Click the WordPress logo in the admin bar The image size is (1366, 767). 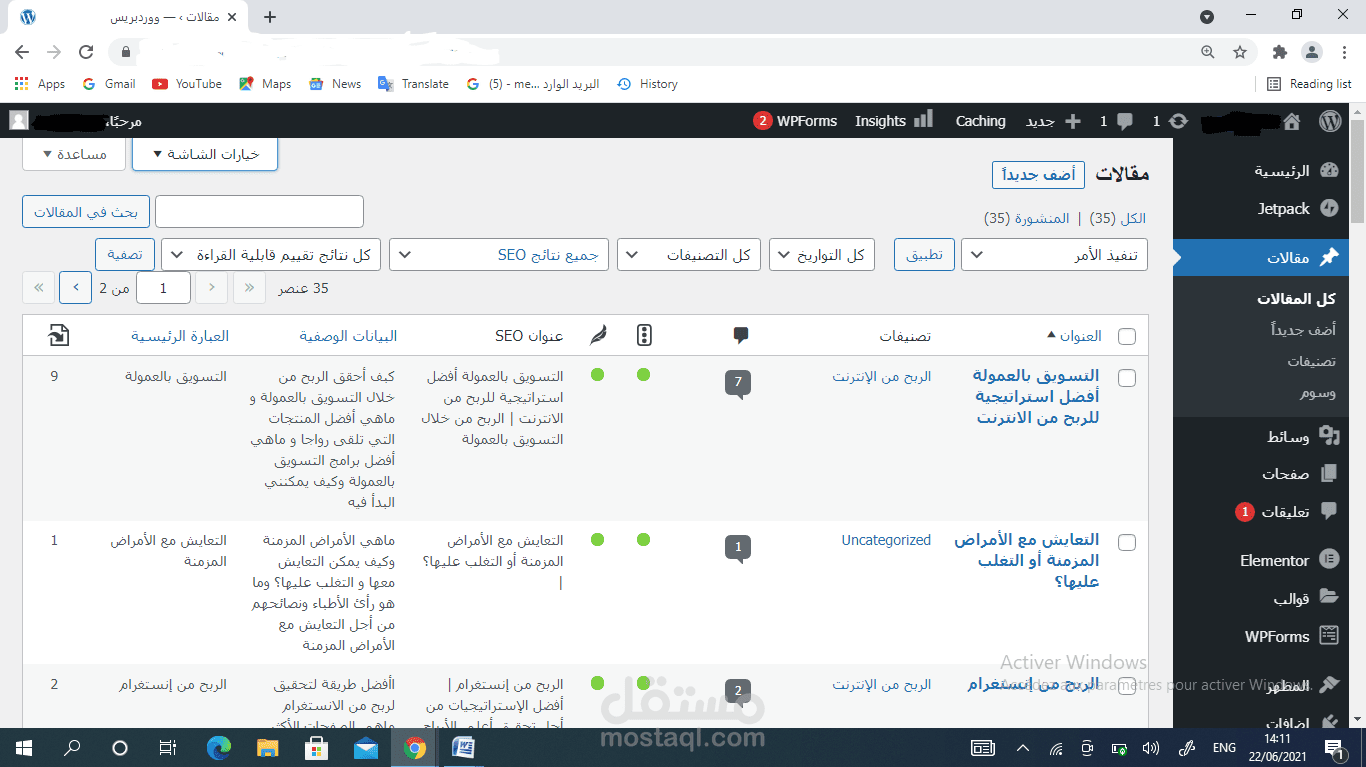pos(1330,121)
